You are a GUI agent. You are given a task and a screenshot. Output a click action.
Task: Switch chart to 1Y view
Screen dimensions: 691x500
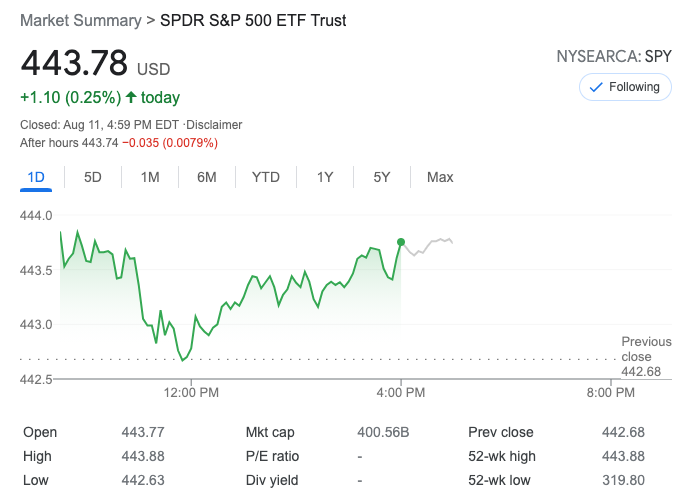[325, 177]
